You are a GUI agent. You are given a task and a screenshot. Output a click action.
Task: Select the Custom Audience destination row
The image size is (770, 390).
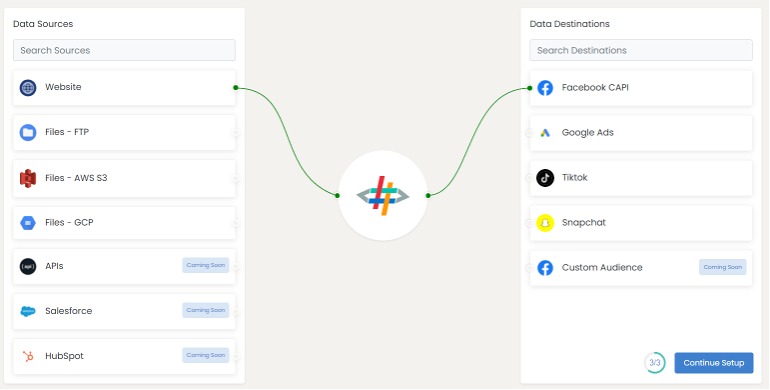(x=641, y=268)
